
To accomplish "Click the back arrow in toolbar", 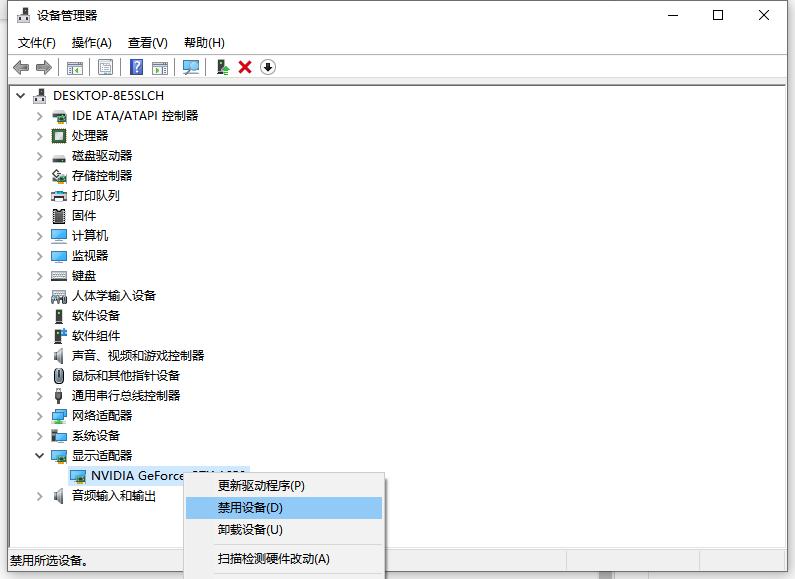I will pos(21,67).
